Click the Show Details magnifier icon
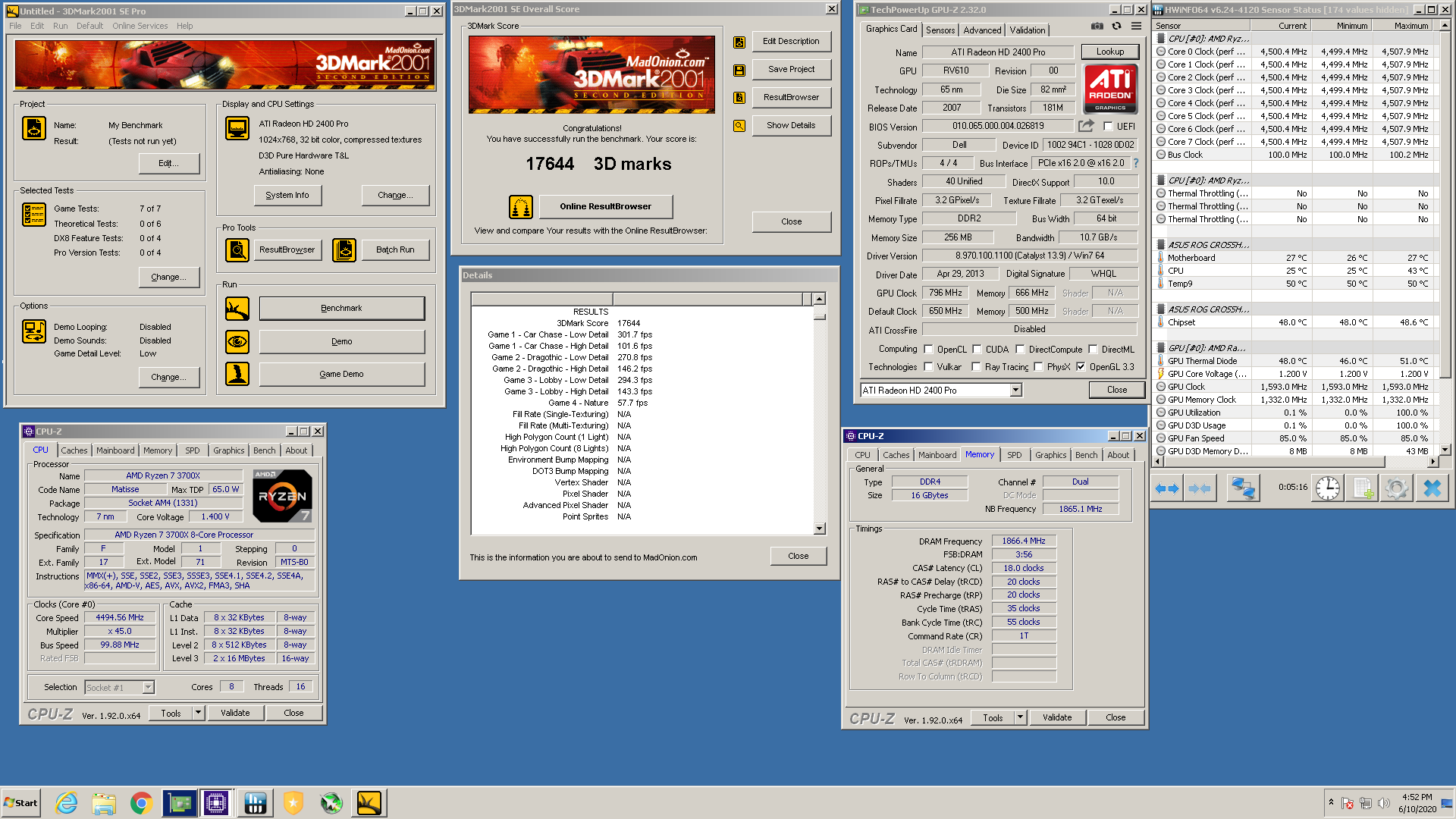Image resolution: width=1456 pixels, height=819 pixels. click(x=739, y=126)
